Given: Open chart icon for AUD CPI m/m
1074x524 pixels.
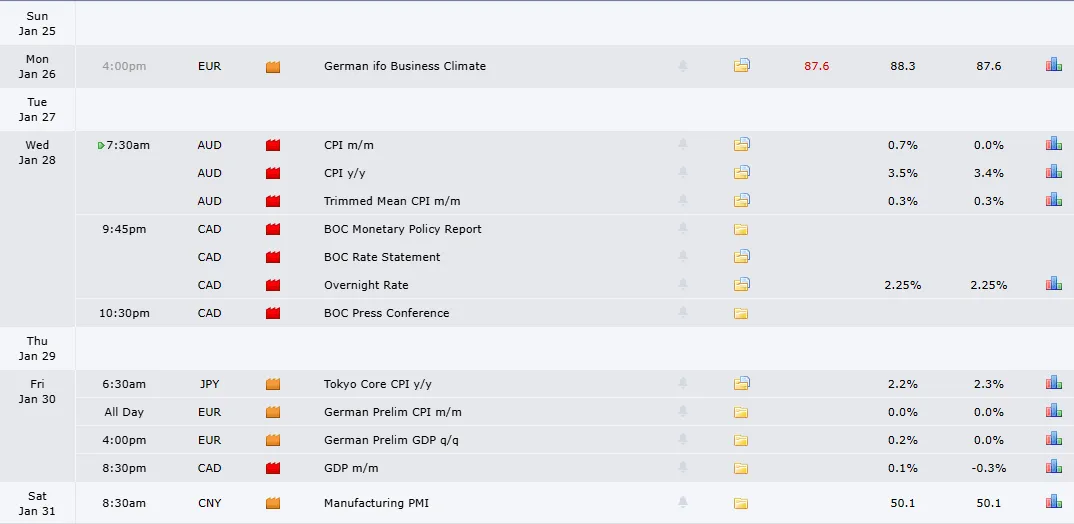Looking at the screenshot, I should 1053,144.
